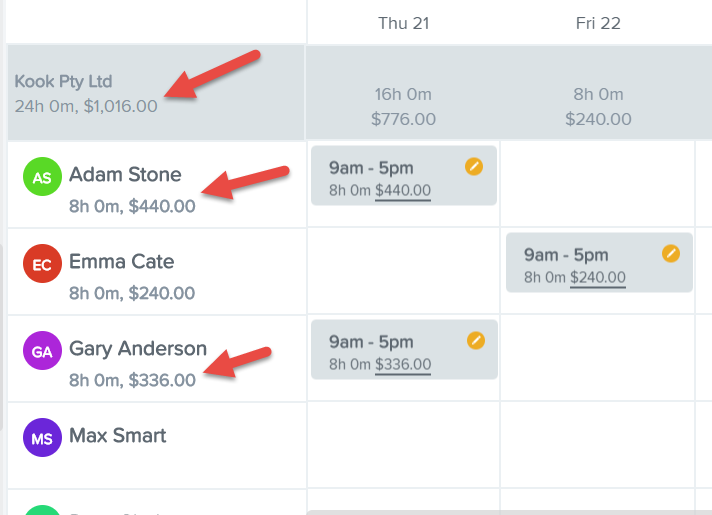The width and height of the screenshot is (712, 515).
Task: Open the $440.00 cost link on Adam's shift
Action: click(x=403, y=190)
